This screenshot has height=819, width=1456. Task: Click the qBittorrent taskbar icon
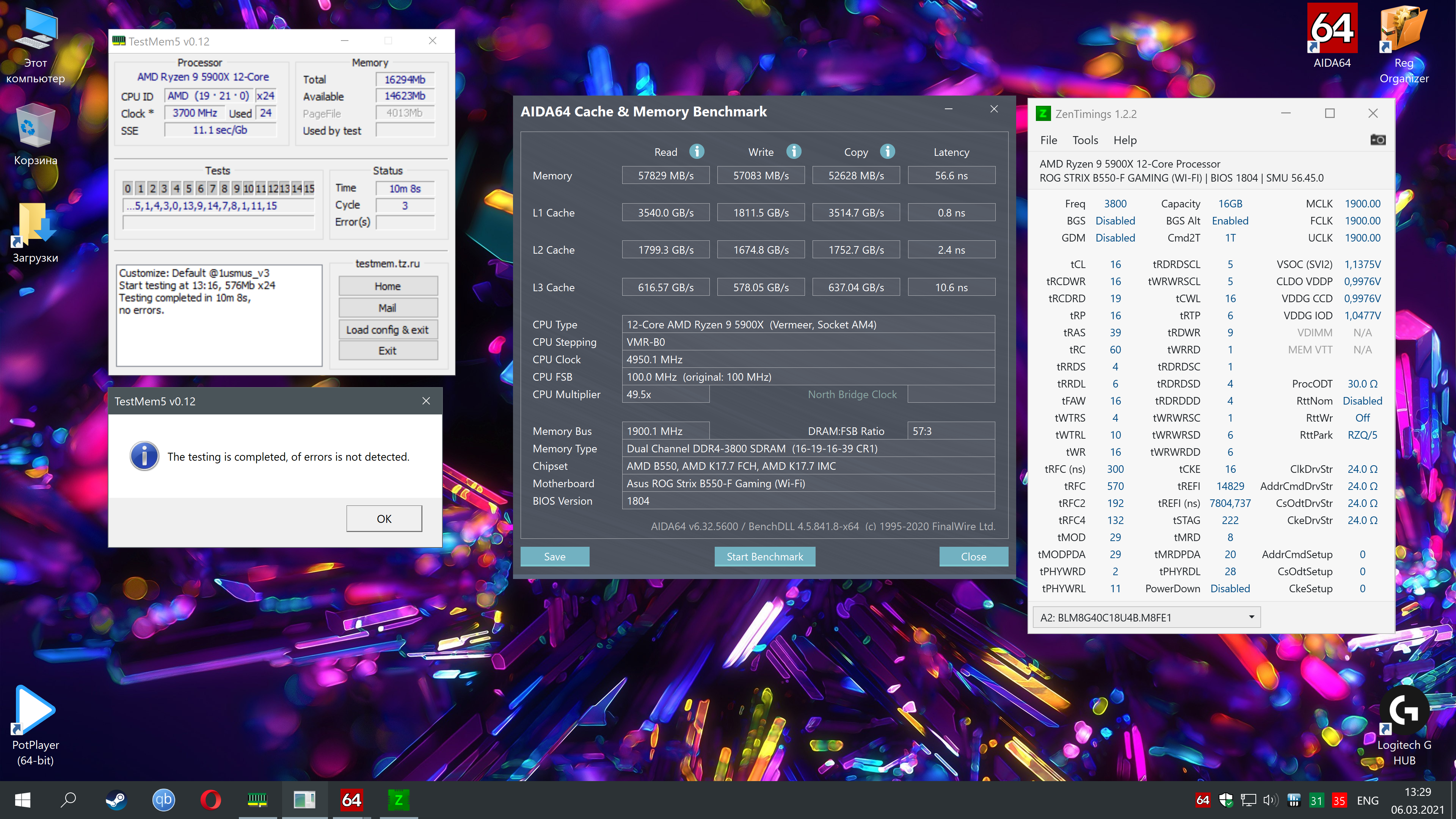point(163,800)
